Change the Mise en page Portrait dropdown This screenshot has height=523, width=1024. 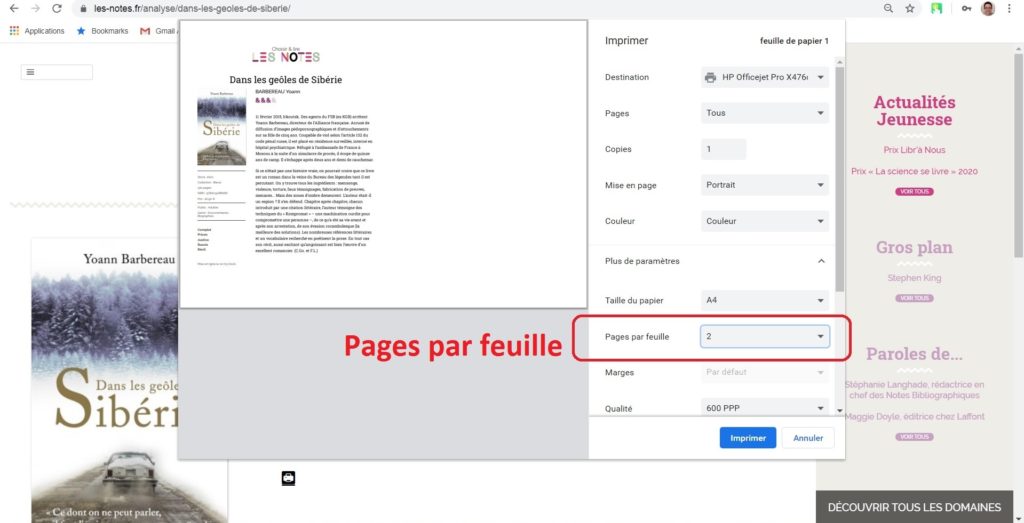(x=765, y=185)
